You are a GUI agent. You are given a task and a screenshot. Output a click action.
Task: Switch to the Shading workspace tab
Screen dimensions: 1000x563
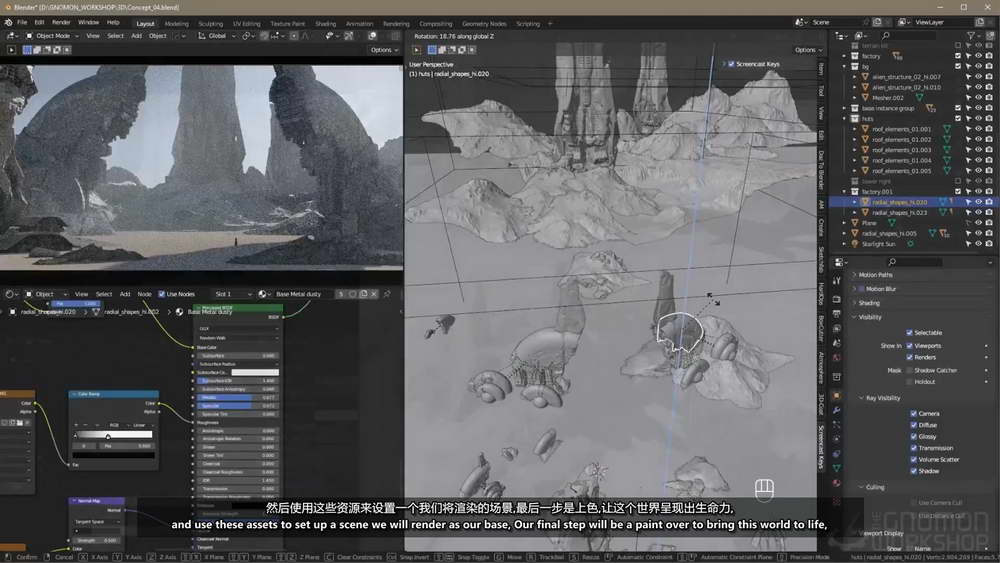pos(325,24)
